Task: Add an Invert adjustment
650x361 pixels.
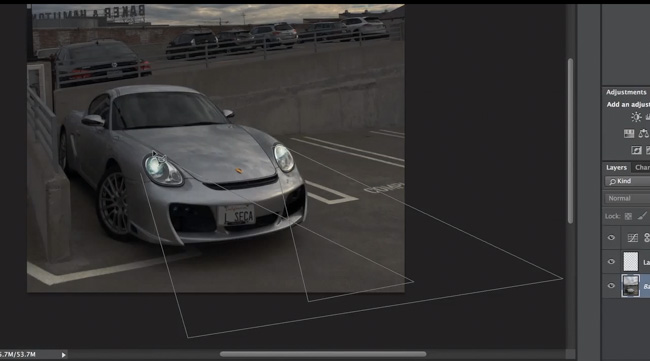Action: coord(636,150)
